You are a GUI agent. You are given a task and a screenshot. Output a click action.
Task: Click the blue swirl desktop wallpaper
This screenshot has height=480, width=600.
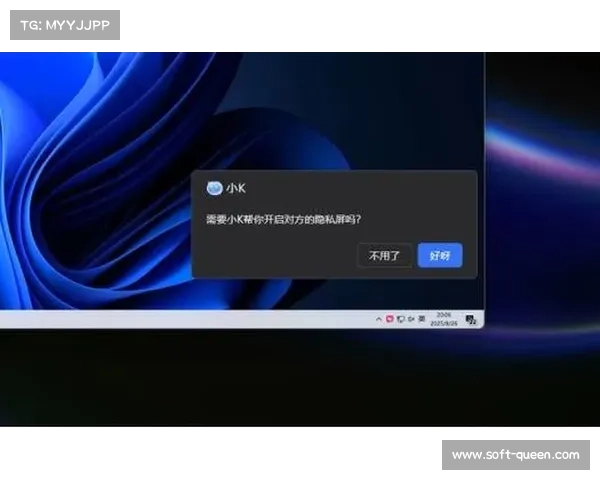point(100,180)
